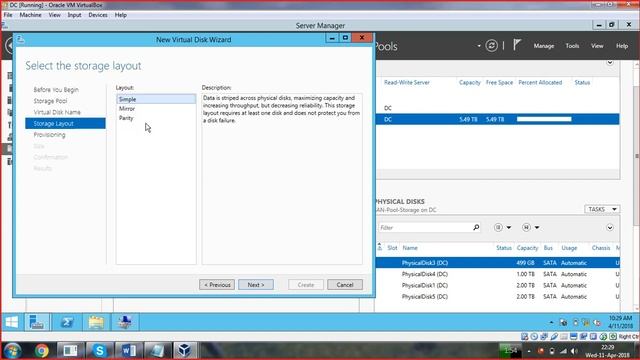This screenshot has height=360, width=640.
Task: Select PhysicalDisk4 (DC) row
Action: click(x=497, y=274)
